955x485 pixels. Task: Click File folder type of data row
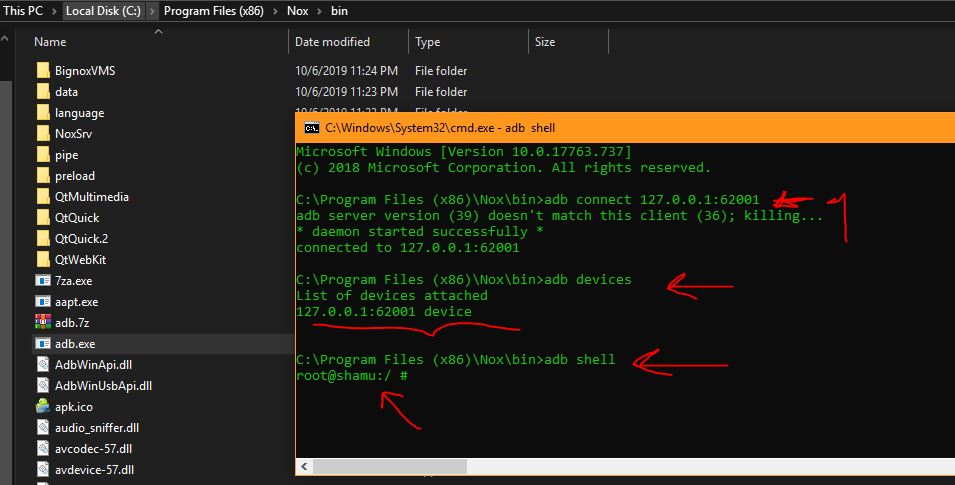[x=441, y=91]
